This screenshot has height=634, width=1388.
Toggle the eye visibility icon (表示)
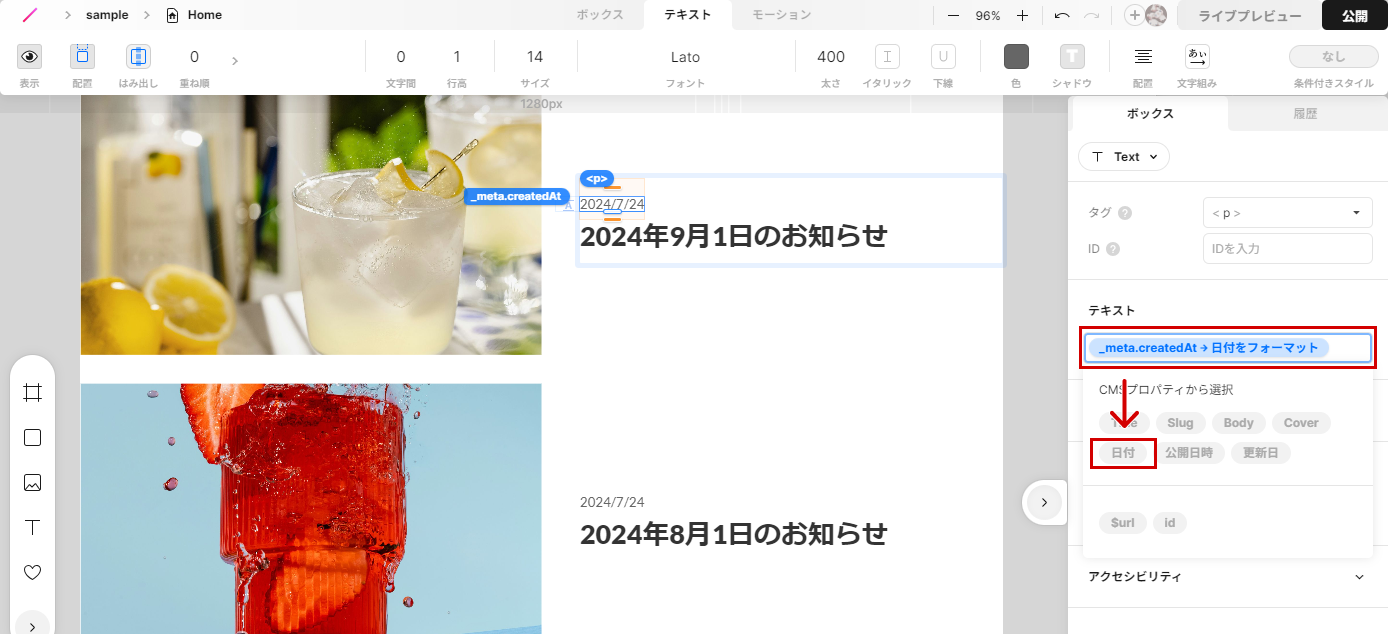pyautogui.click(x=29, y=57)
